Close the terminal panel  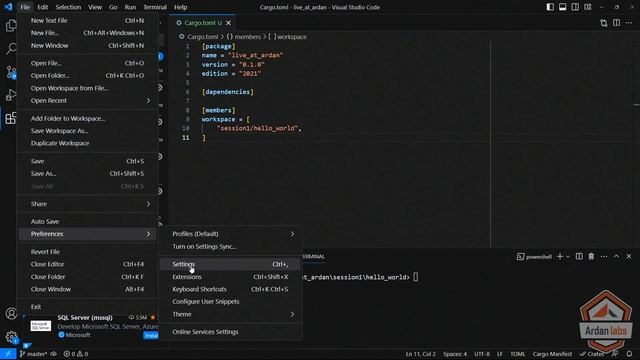pyautogui.click(x=629, y=256)
